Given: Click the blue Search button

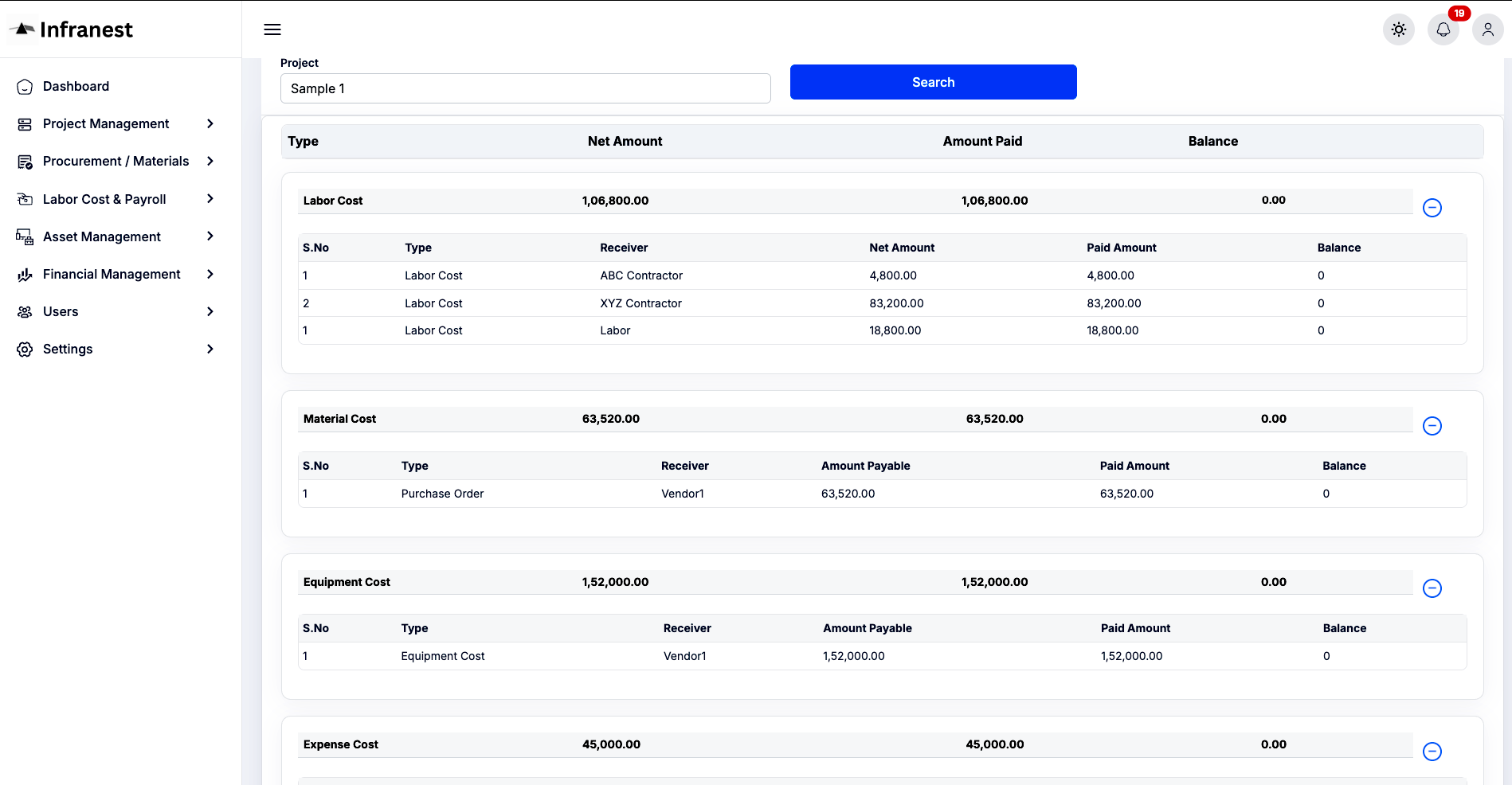Looking at the screenshot, I should (933, 82).
